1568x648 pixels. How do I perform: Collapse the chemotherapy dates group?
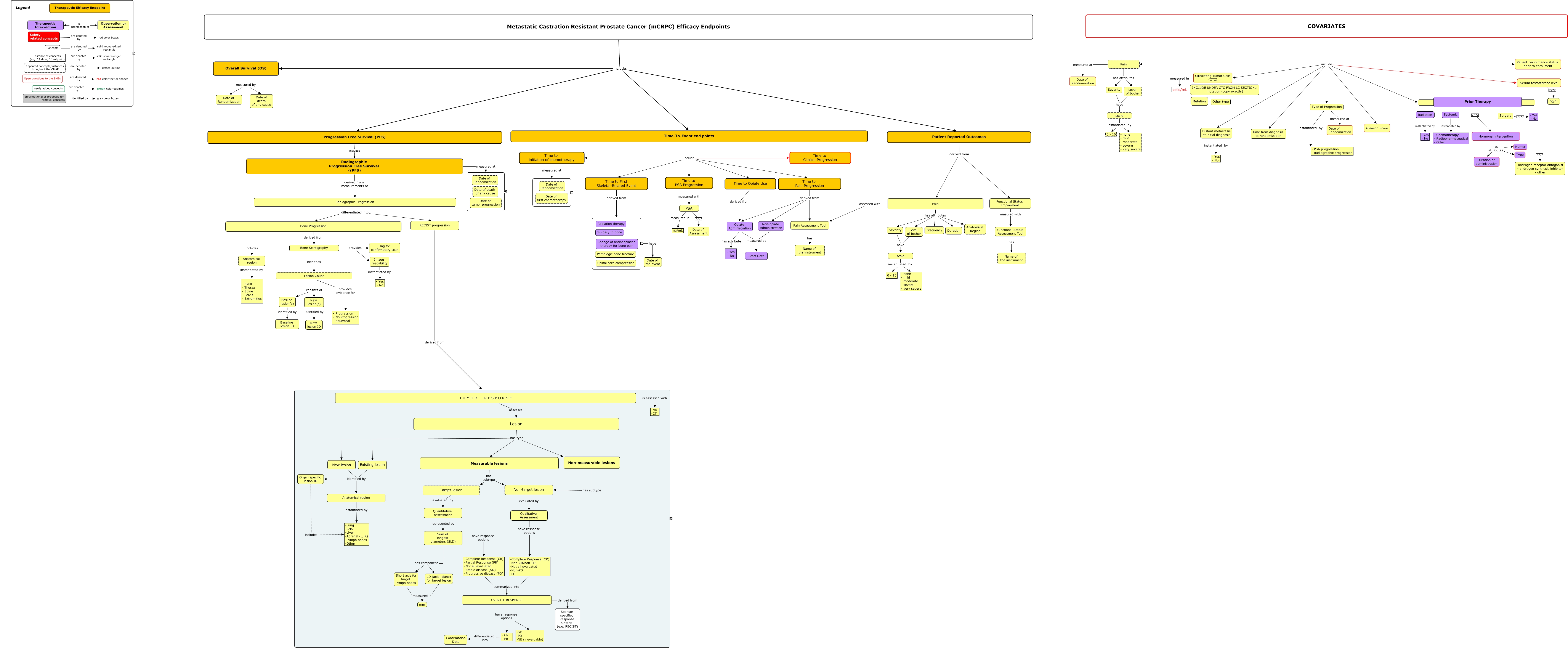(x=572, y=192)
